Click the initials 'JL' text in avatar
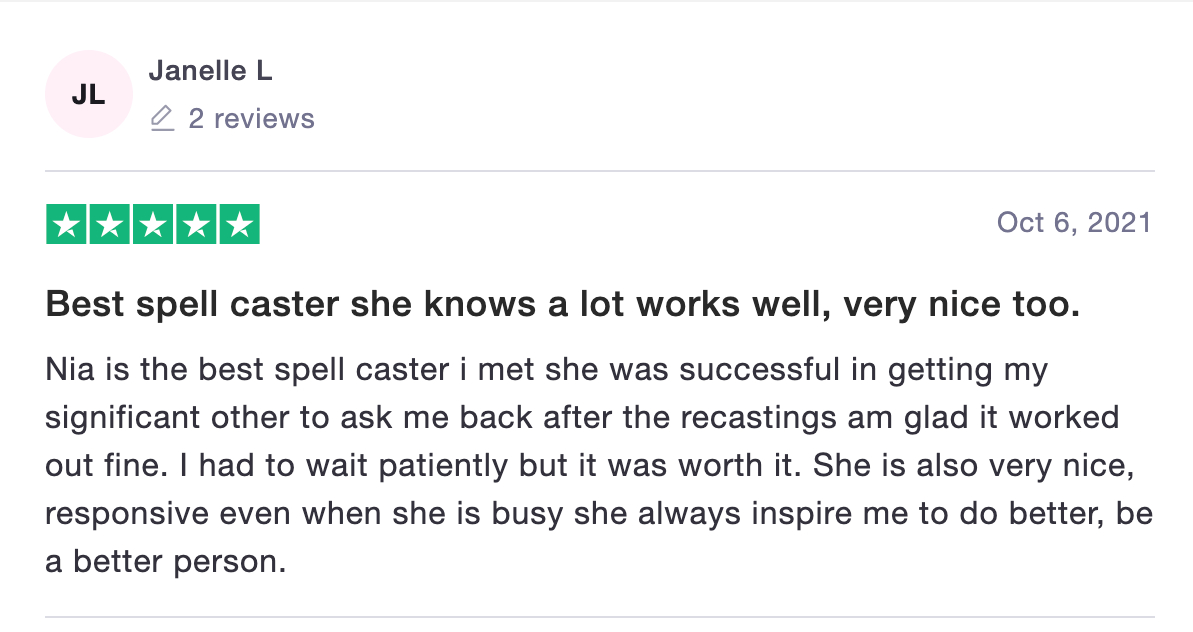 click(89, 94)
